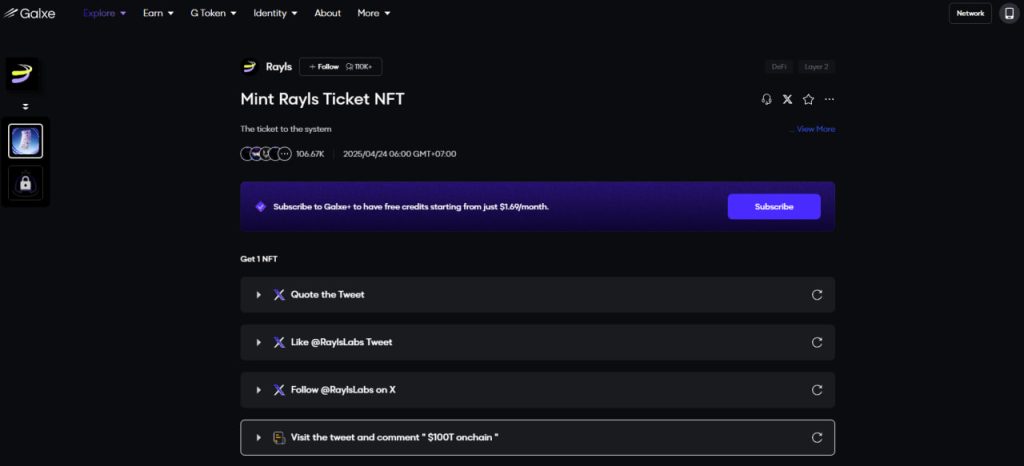Share the quest via the X icon

tap(788, 99)
